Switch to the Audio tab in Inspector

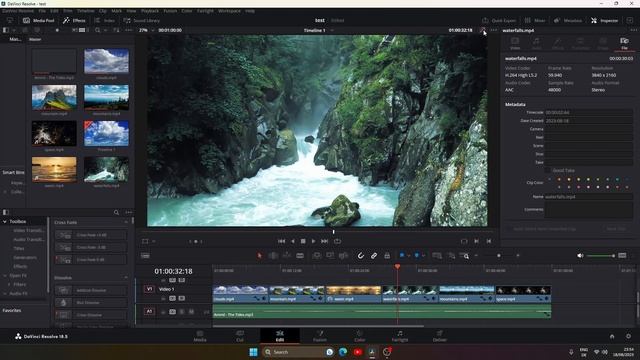click(536, 43)
